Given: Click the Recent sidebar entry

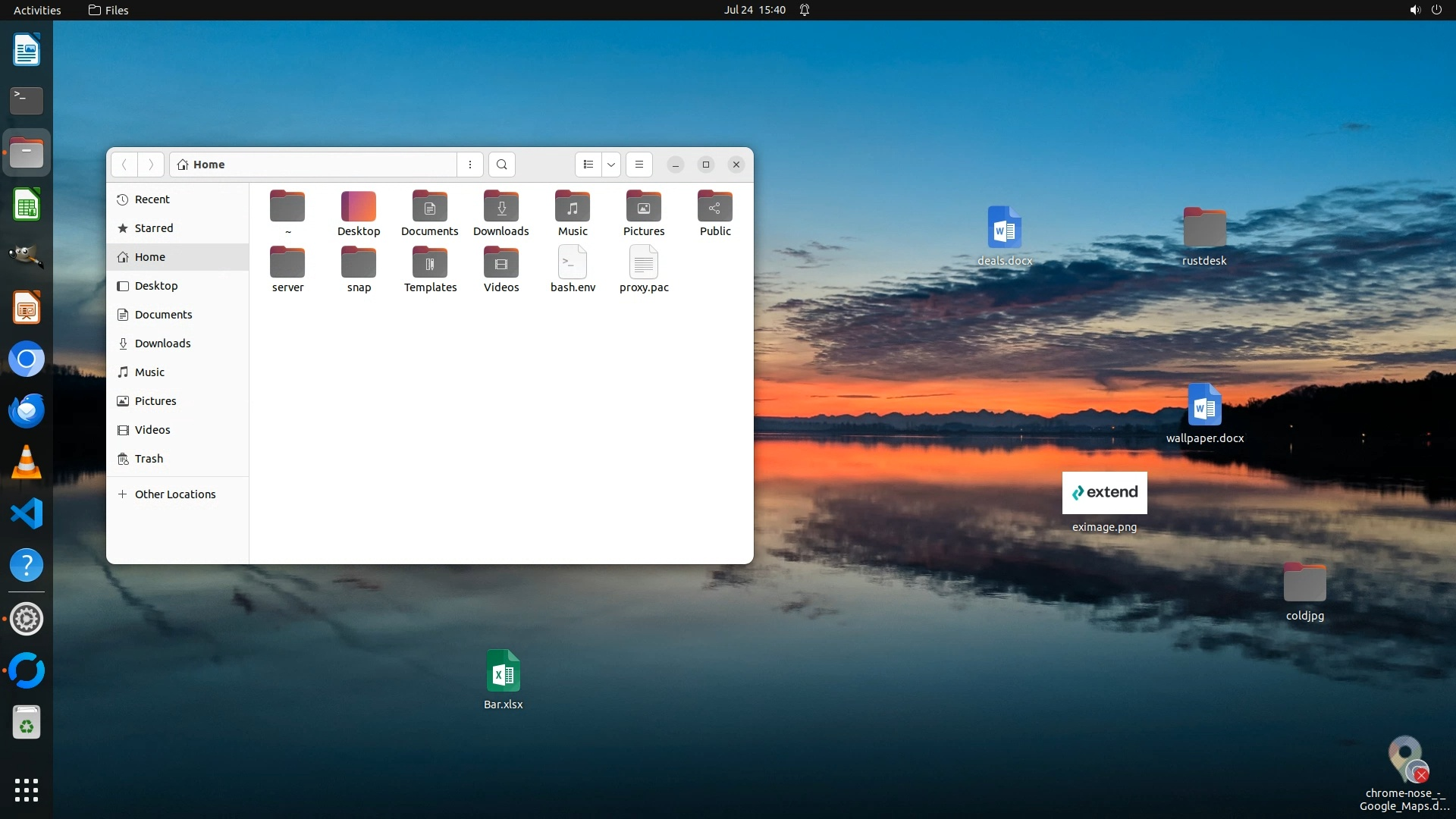Looking at the screenshot, I should pyautogui.click(x=152, y=199).
